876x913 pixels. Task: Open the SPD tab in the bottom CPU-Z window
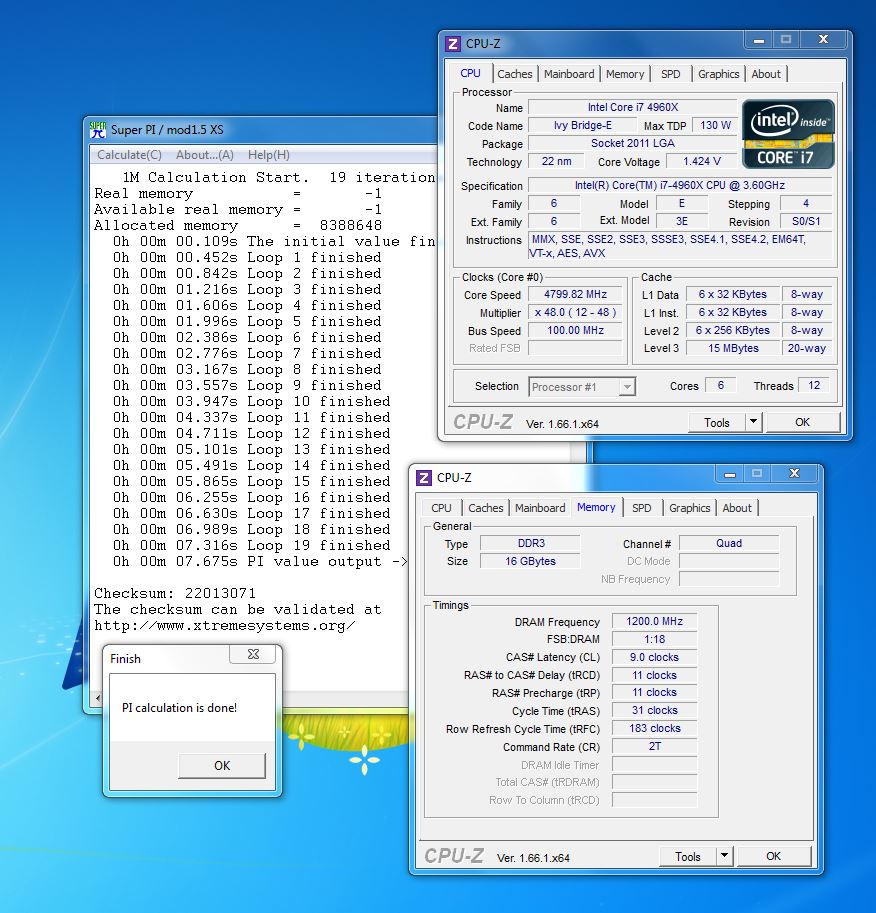tap(642, 508)
